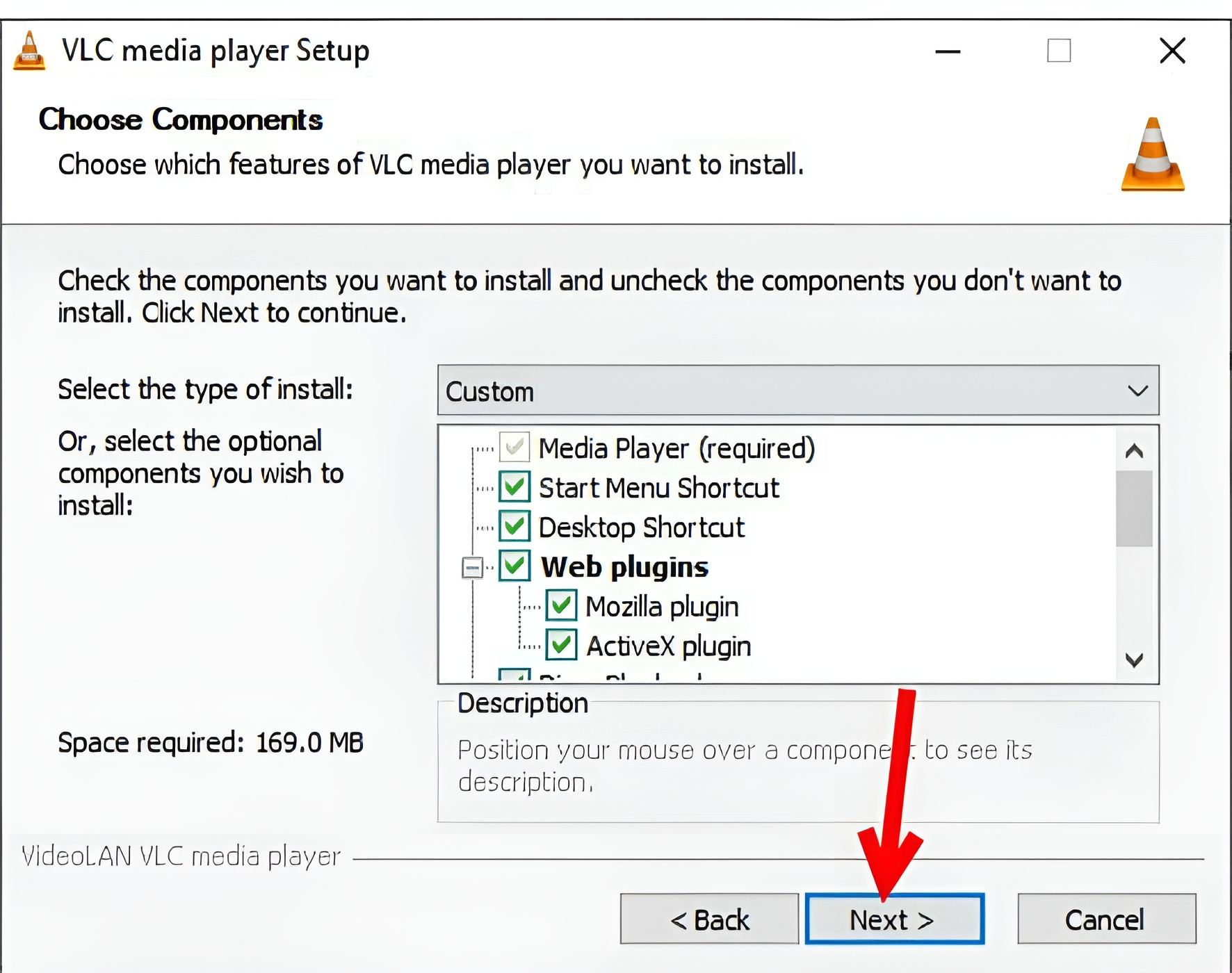Click the 'Space required: 169.0 MB' text
Screen dimensions: 1232x973
coord(211,743)
